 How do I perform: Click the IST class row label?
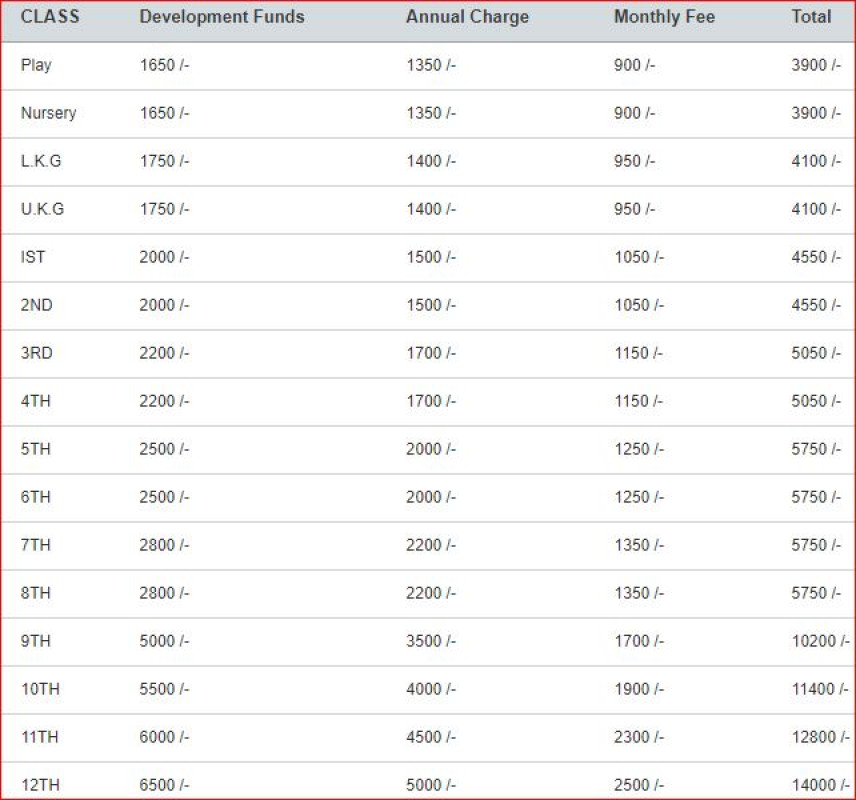point(33,257)
